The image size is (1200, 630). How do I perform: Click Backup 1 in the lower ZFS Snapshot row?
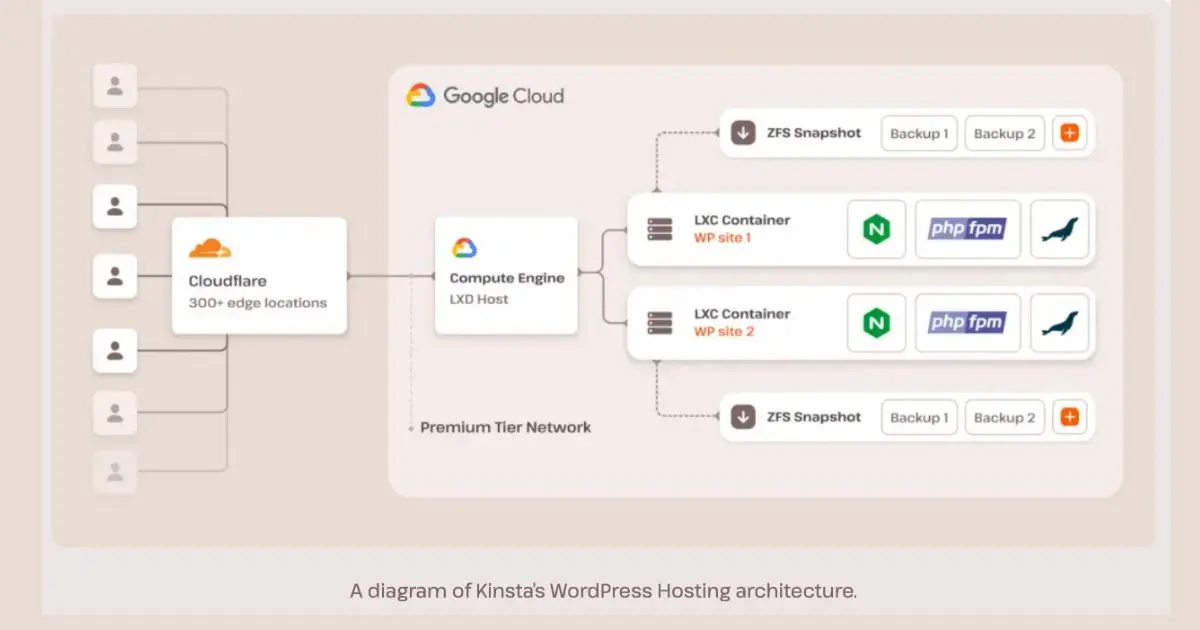pos(919,417)
